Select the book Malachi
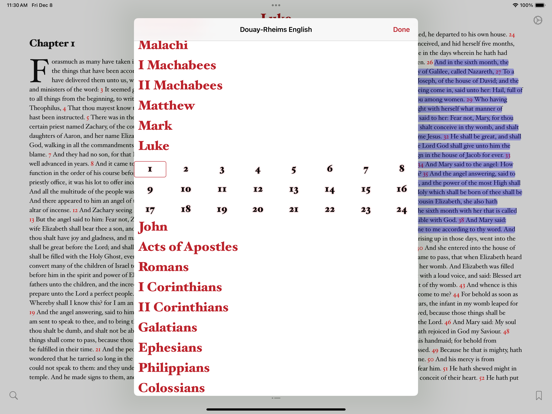Image resolution: width=552 pixels, height=414 pixels. click(x=163, y=45)
